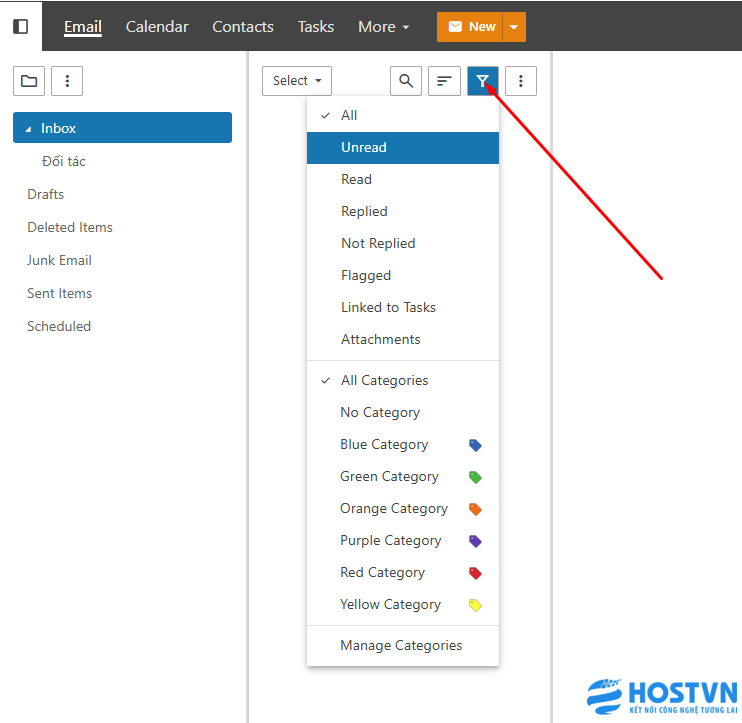Viewport: 742px width, 723px height.
Task: Click the blue filter funnel icon
Action: point(483,81)
